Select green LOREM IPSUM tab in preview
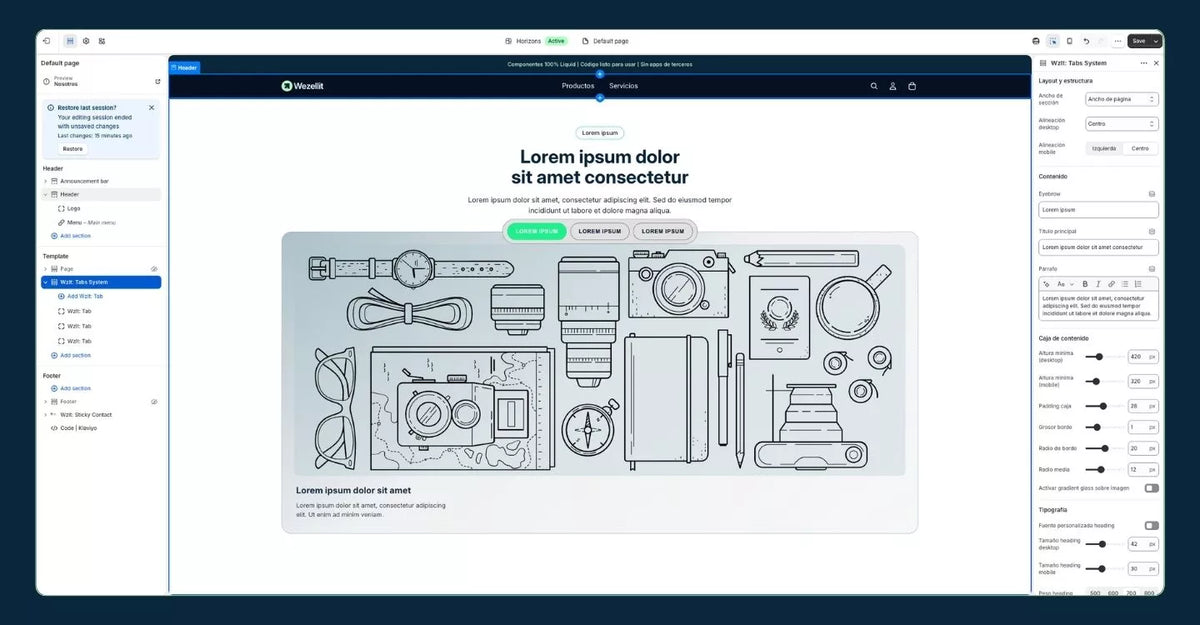1200x625 pixels. (537, 231)
